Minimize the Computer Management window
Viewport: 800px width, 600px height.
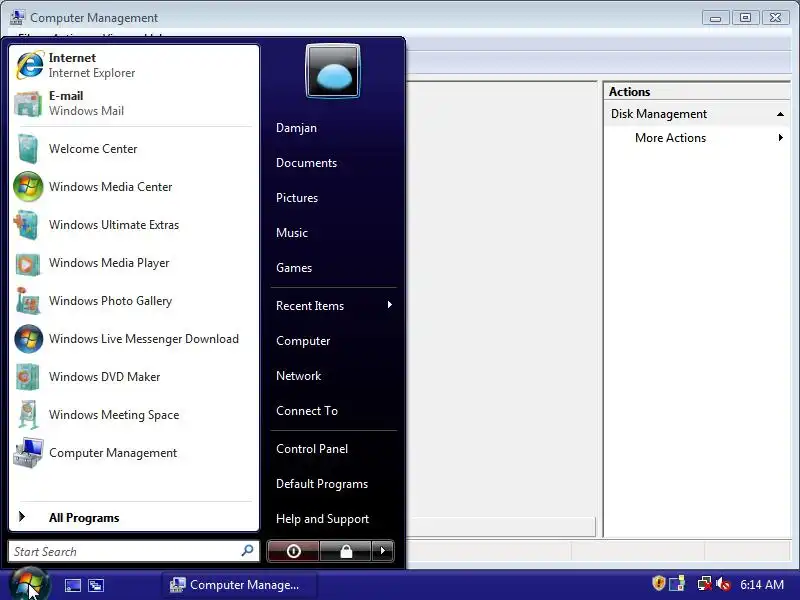coord(715,18)
